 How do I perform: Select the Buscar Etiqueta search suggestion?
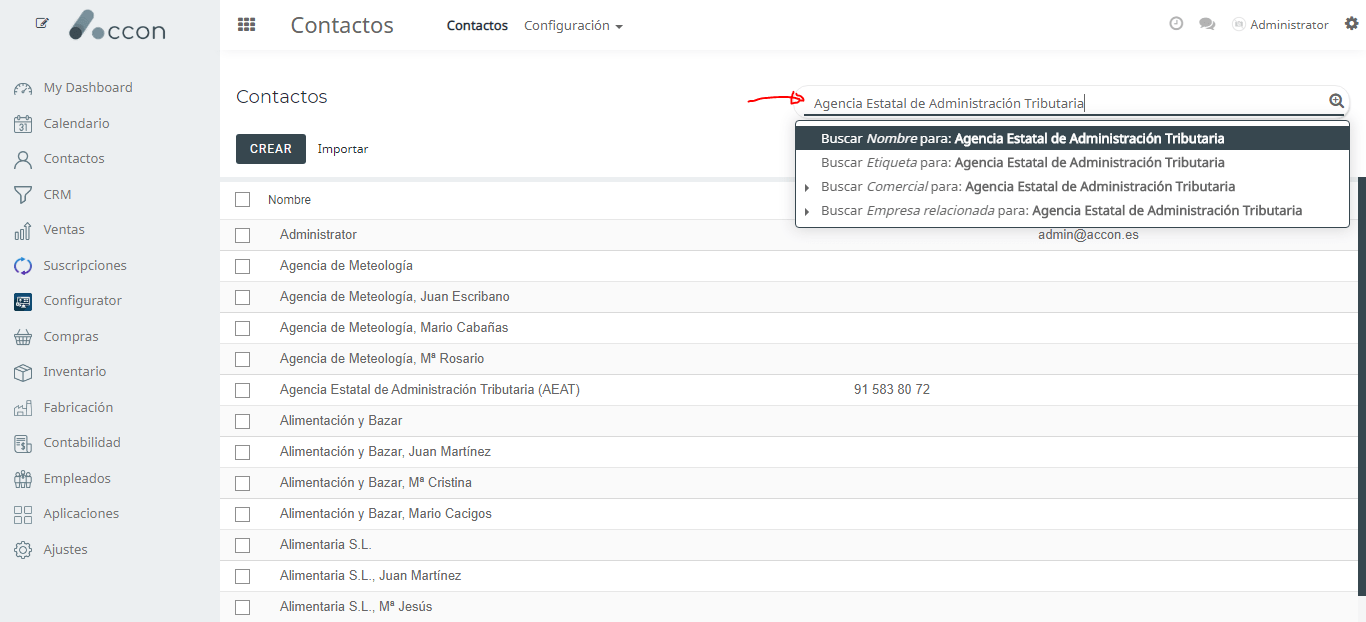[1072, 163]
